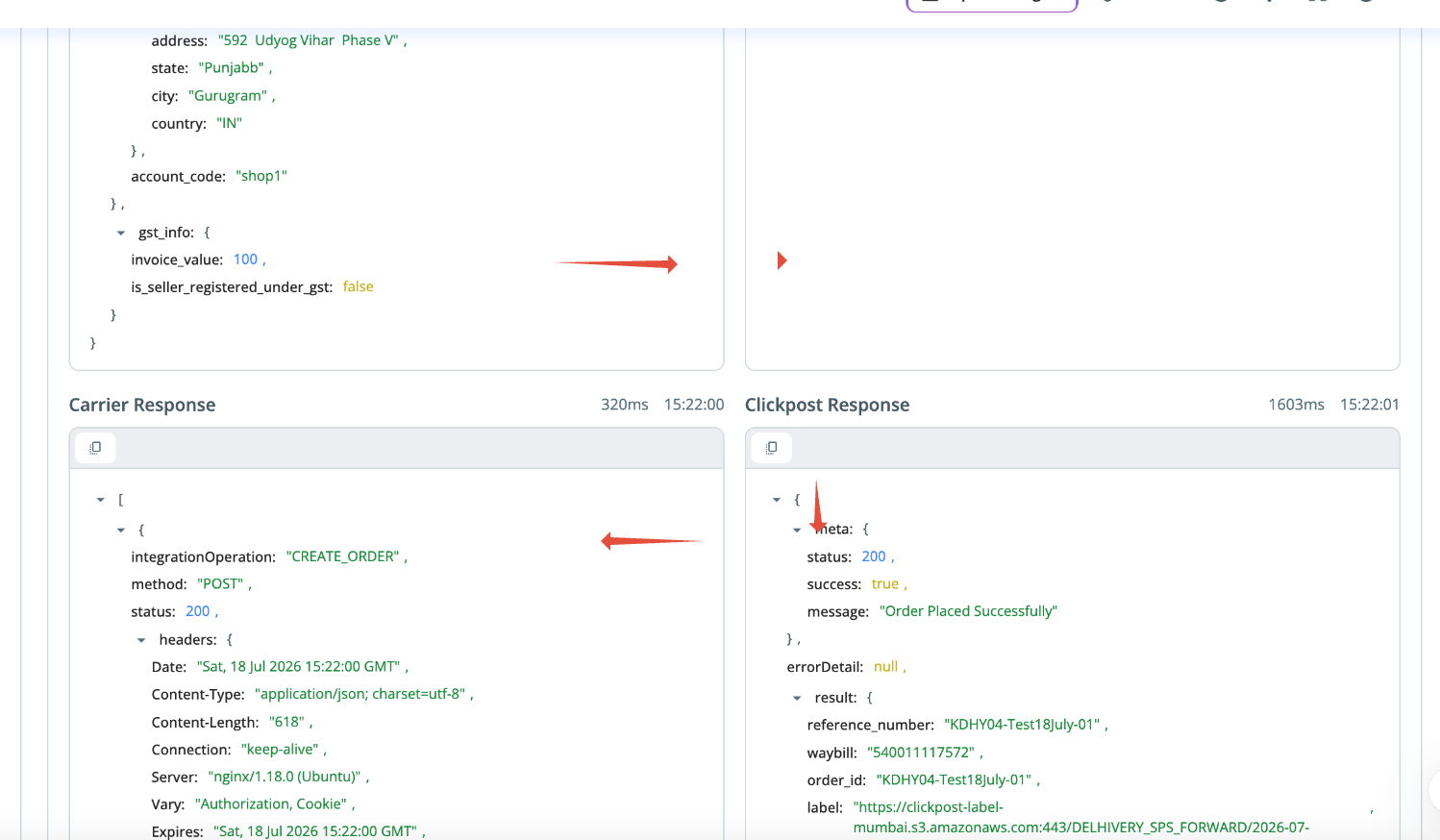Select the Content-Length value "618"
This screenshot has height=840, width=1440.
[x=286, y=722]
